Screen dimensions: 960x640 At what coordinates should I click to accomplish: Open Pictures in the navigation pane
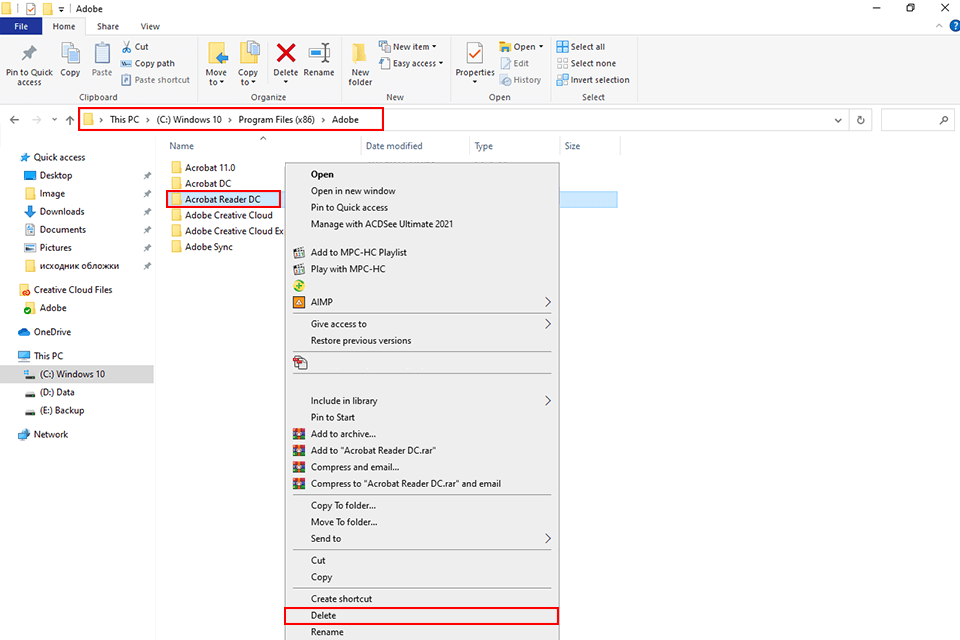(55, 247)
